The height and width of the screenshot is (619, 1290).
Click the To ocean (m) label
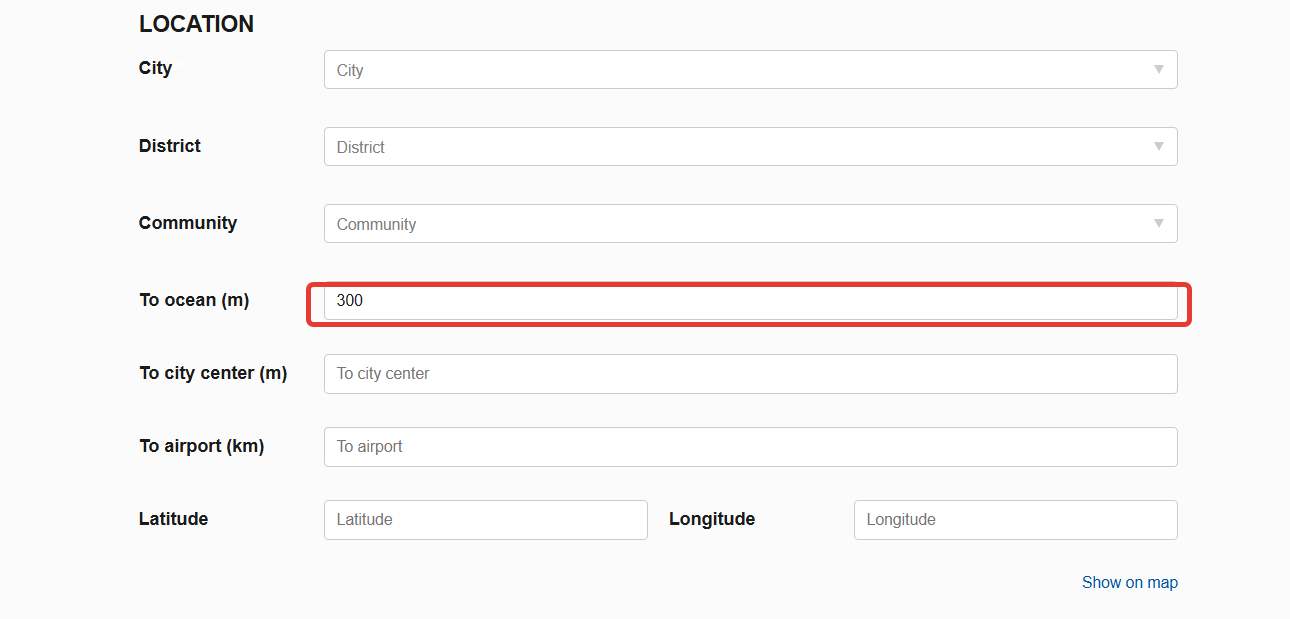pyautogui.click(x=194, y=300)
